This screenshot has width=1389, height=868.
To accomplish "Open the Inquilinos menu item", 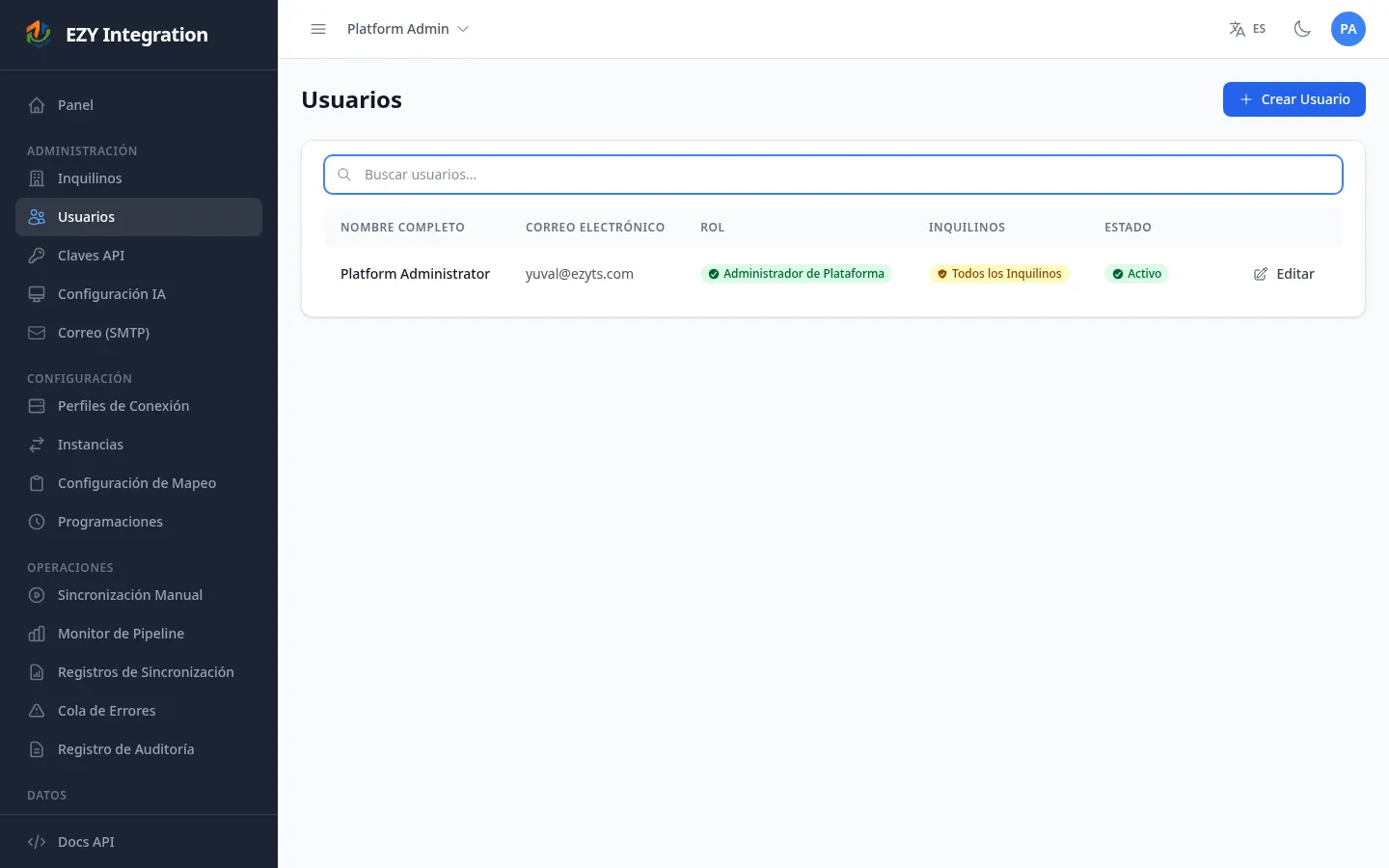I will point(139,178).
